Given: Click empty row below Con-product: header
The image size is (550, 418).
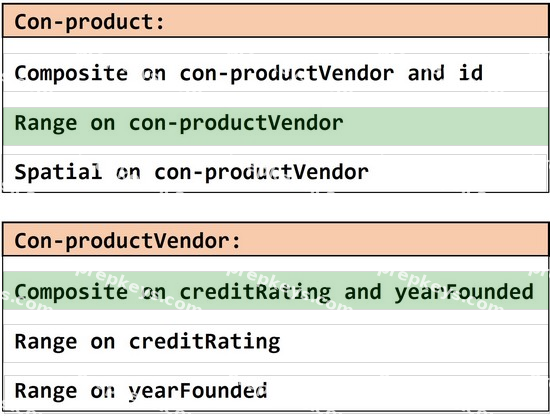Looking at the screenshot, I should point(275,45).
